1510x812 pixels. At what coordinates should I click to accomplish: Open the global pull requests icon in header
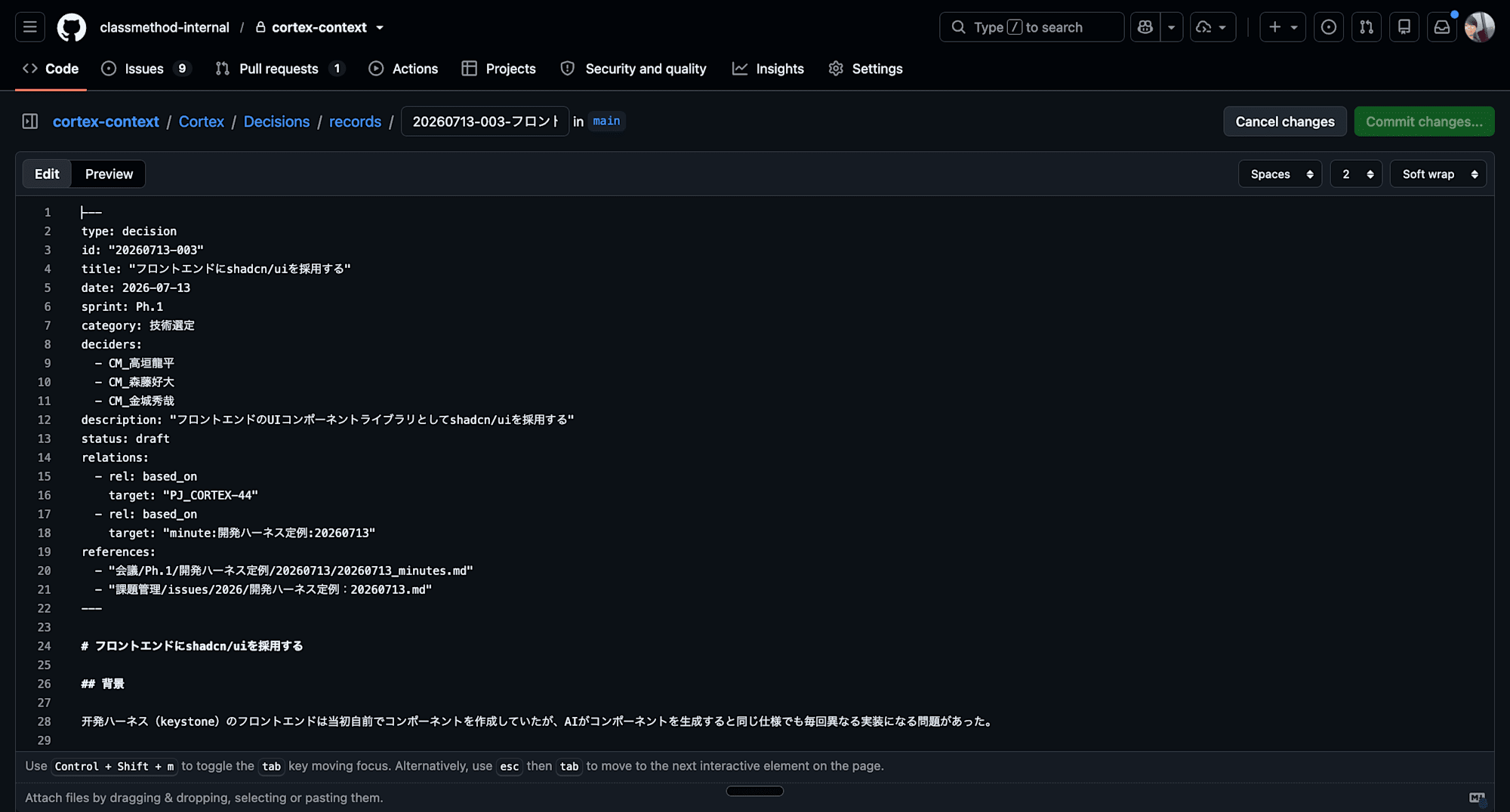pos(1367,27)
